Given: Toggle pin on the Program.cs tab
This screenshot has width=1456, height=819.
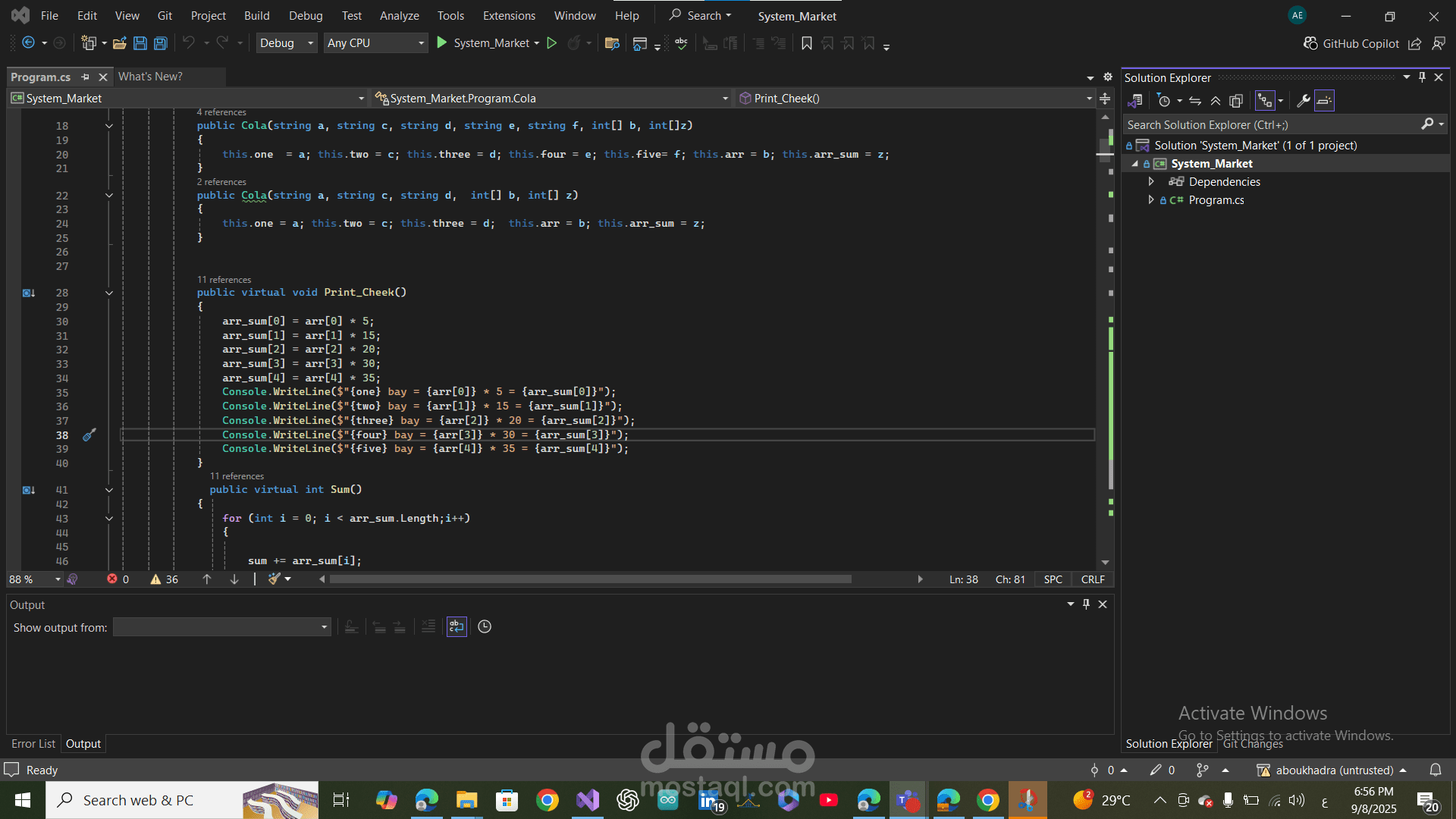Looking at the screenshot, I should [x=85, y=77].
